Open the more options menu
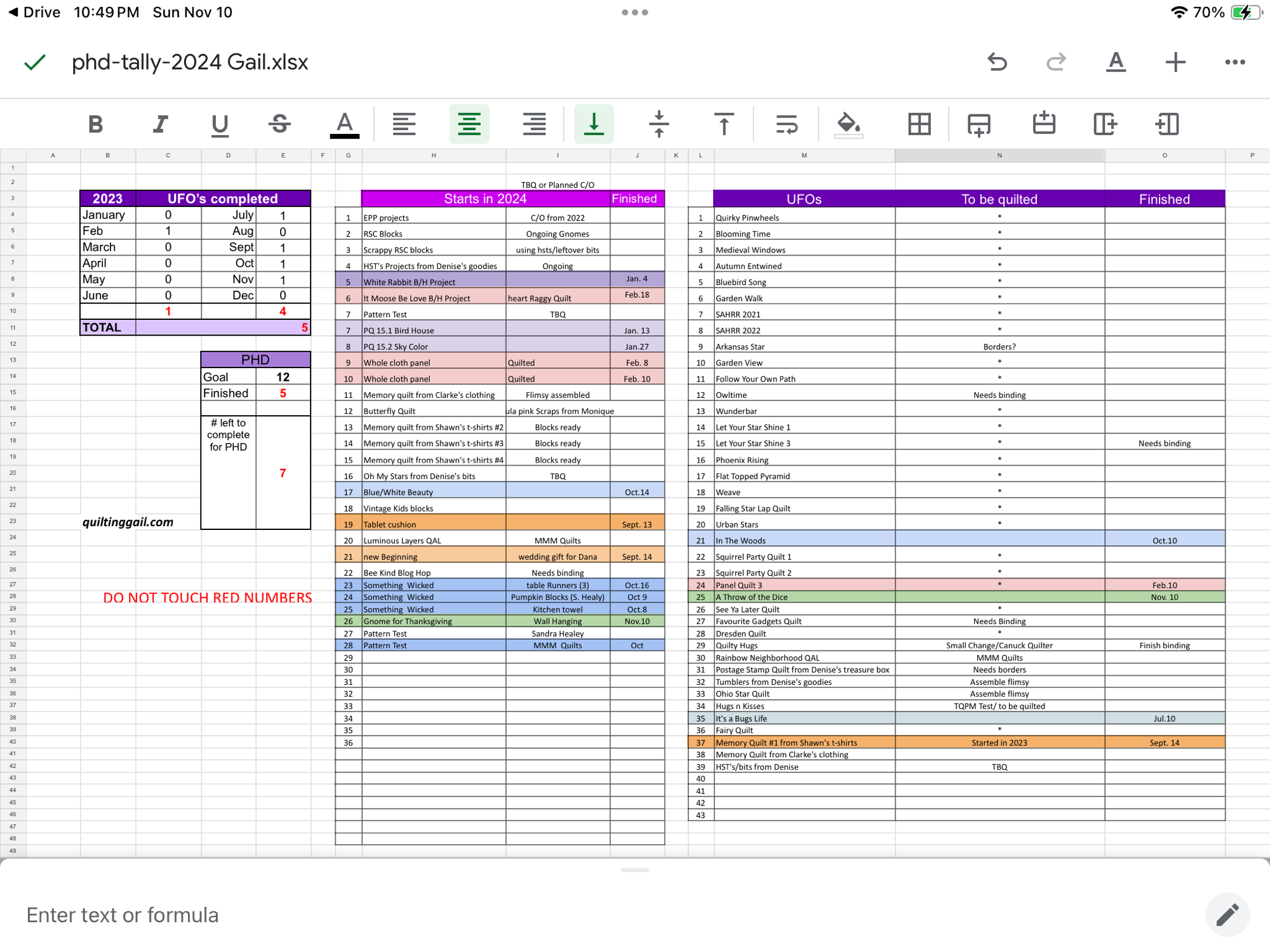This screenshot has height=952, width=1270. (x=1235, y=62)
